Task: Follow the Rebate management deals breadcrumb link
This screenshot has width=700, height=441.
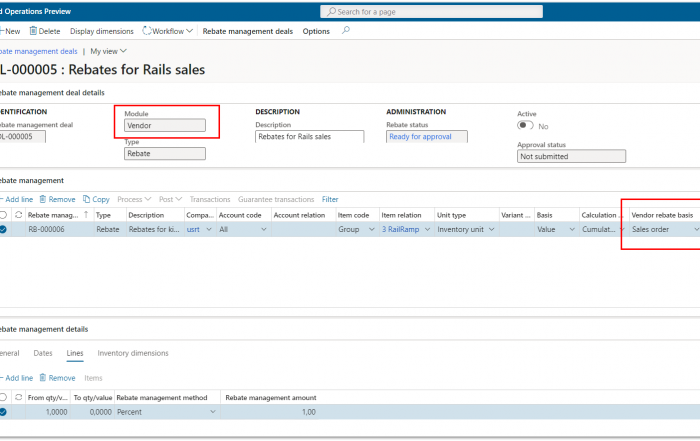Action: (39, 51)
